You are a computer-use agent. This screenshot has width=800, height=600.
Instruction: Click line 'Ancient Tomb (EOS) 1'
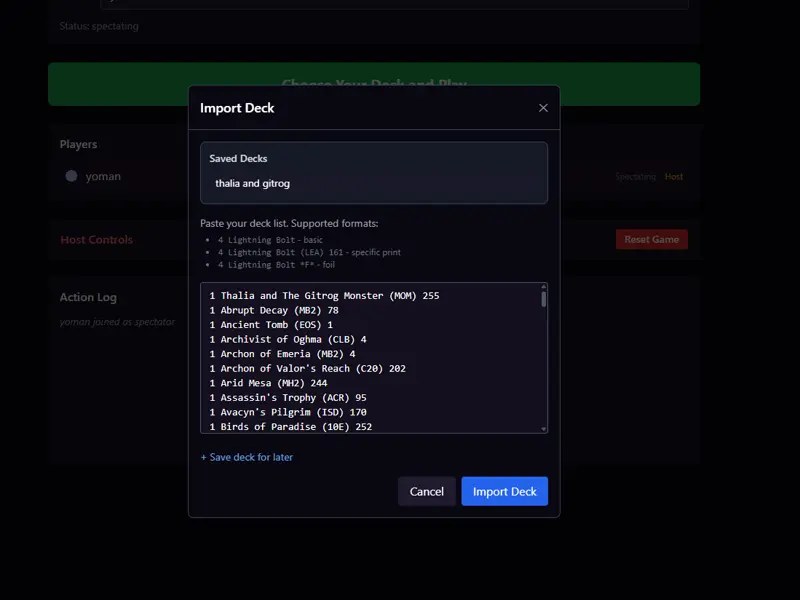tap(271, 324)
